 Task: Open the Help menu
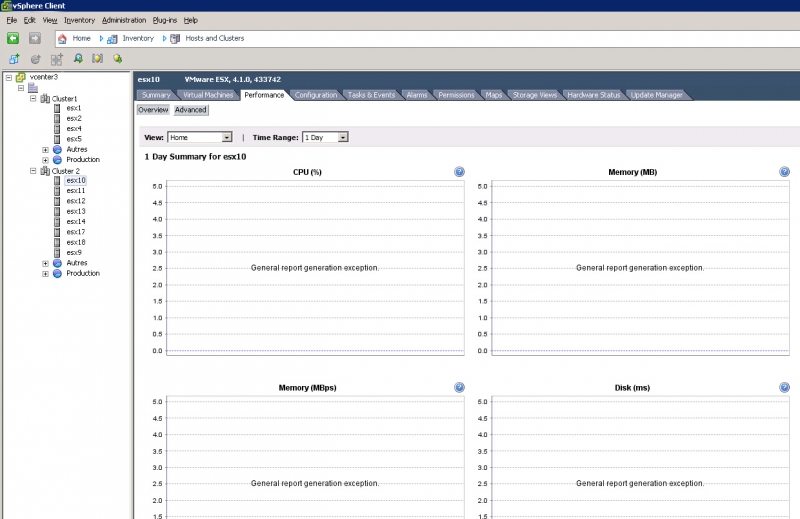191,20
